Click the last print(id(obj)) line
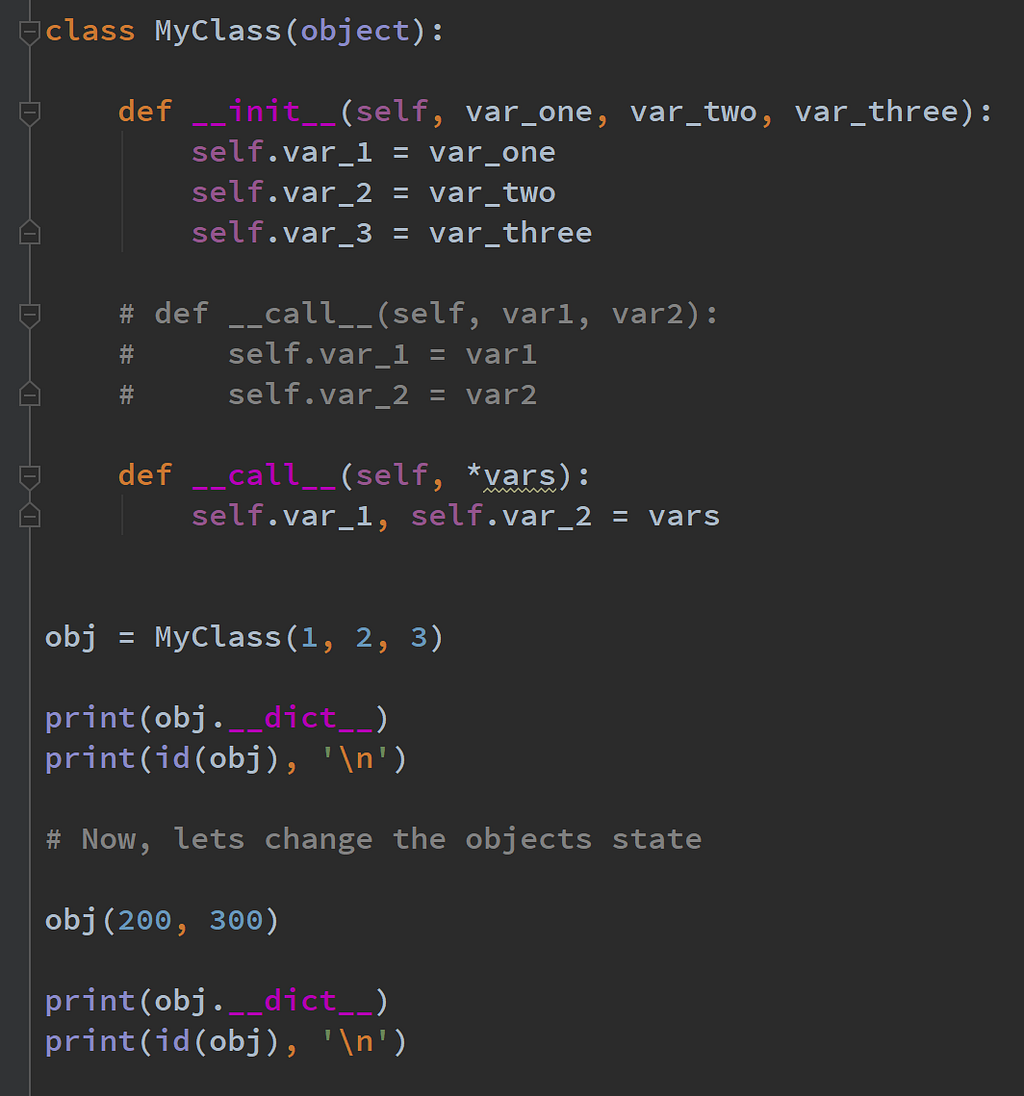Viewport: 1024px width, 1096px height. [226, 1041]
